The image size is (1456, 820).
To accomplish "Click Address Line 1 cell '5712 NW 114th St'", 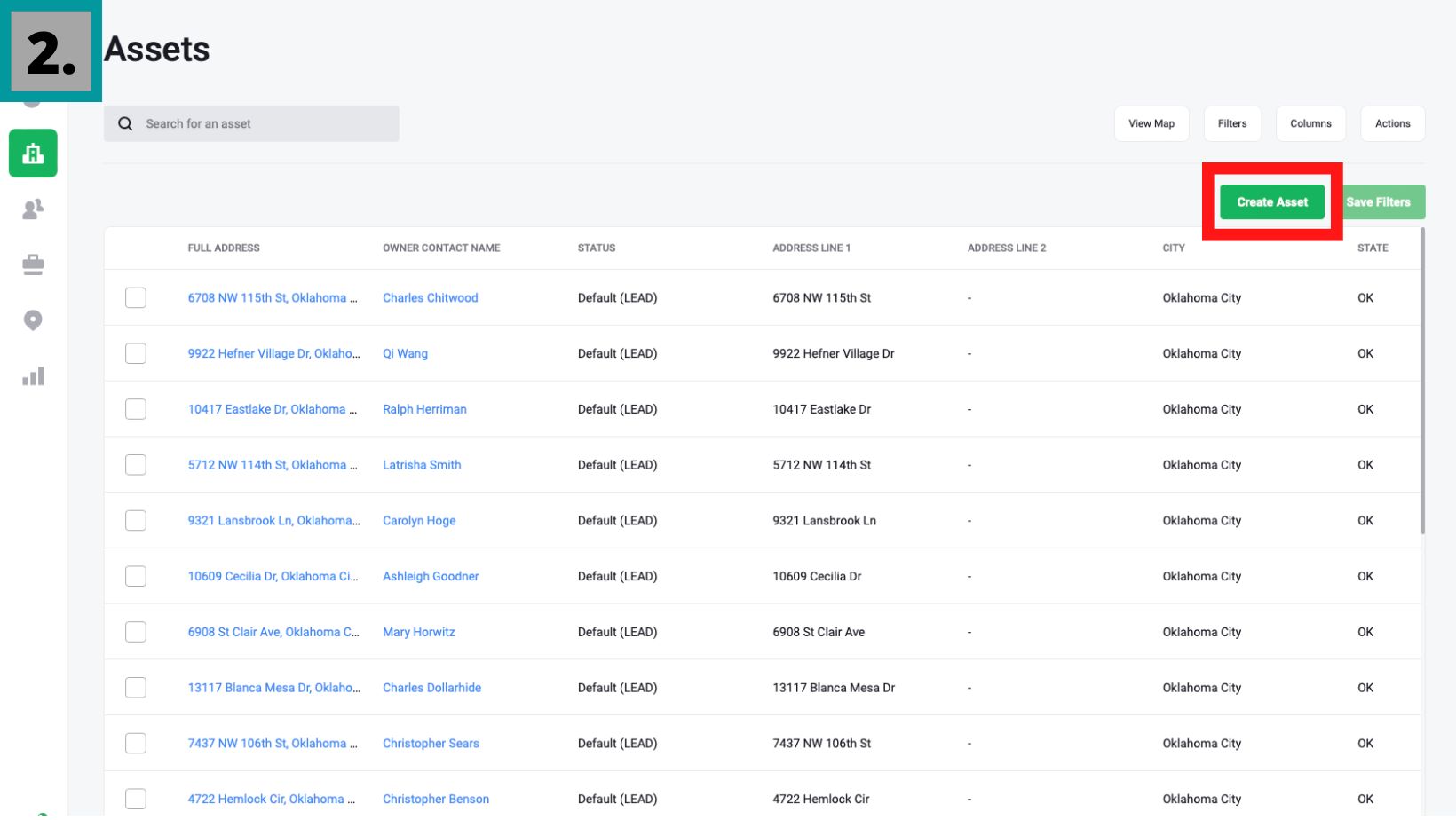I will coord(821,465).
